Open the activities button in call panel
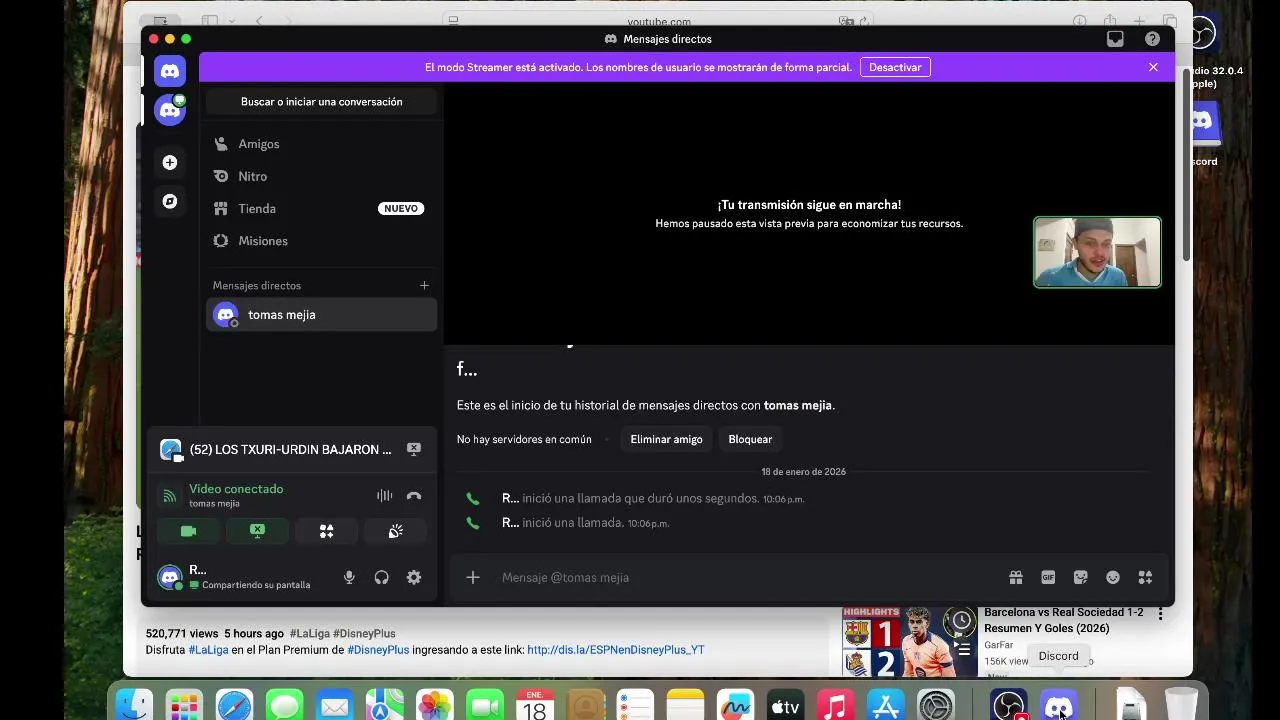The width and height of the screenshot is (1280, 720). point(326,531)
